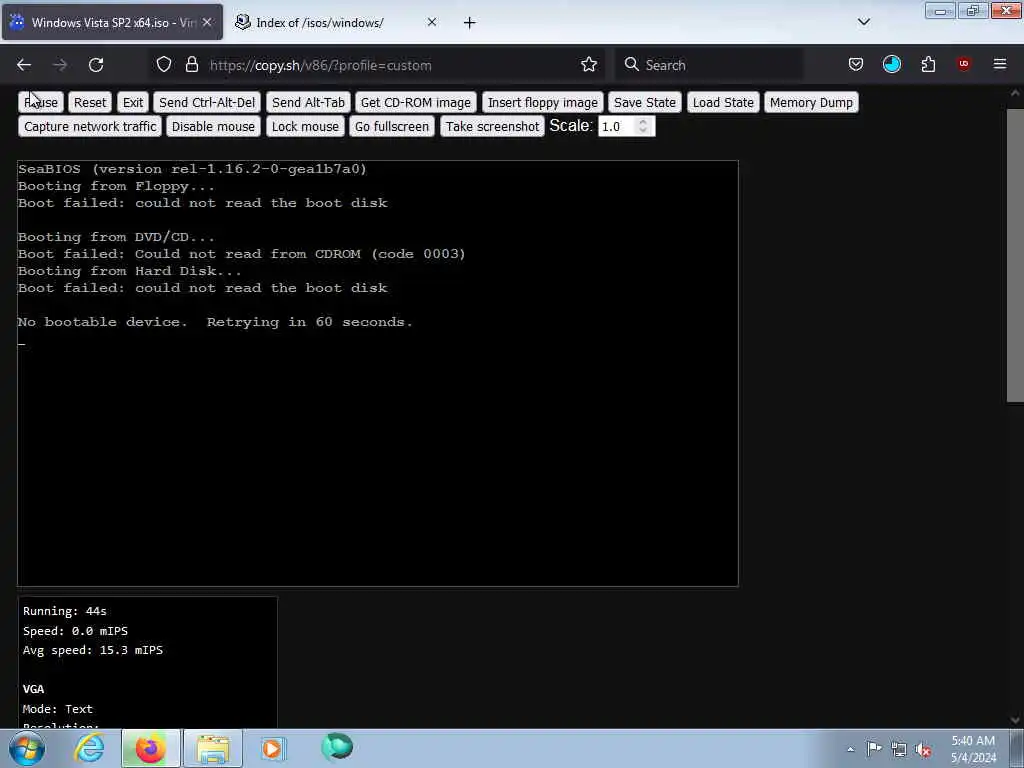The image size is (1024, 768).
Task: Select the Windows Vista SP2 x64.iso tab
Action: point(112,23)
